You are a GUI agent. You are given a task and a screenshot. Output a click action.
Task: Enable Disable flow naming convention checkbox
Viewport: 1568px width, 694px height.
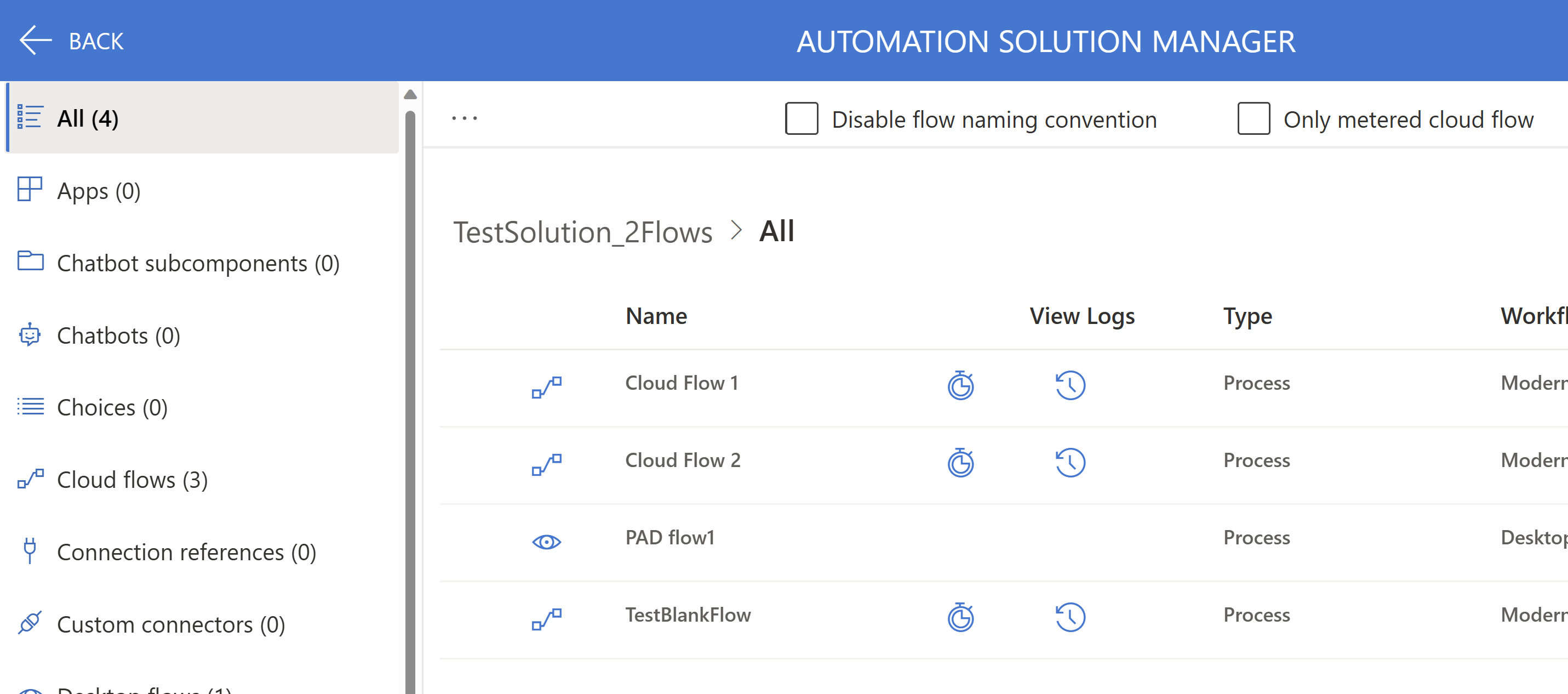point(802,120)
